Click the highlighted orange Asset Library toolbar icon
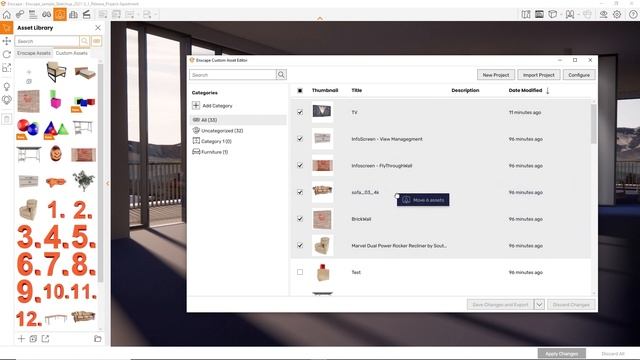The height and width of the screenshot is (360, 640). point(60,15)
